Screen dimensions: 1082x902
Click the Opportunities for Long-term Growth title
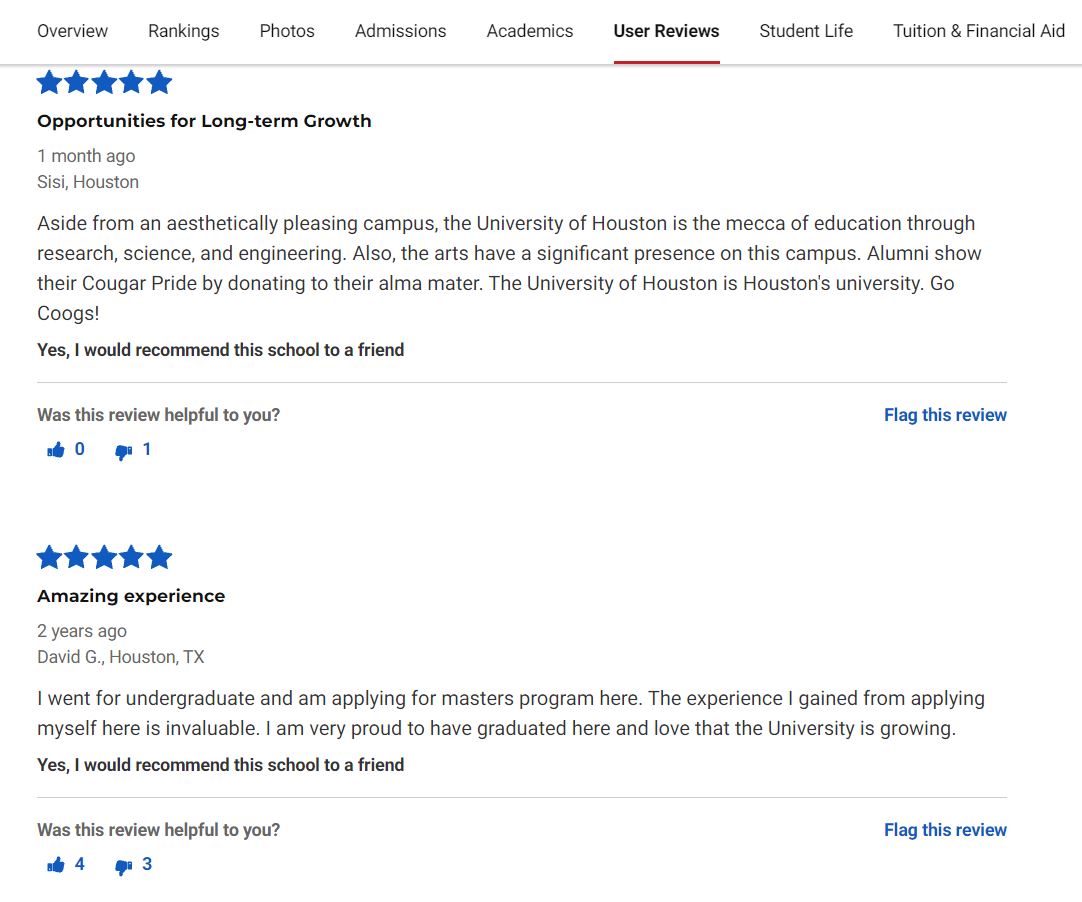[x=204, y=121]
